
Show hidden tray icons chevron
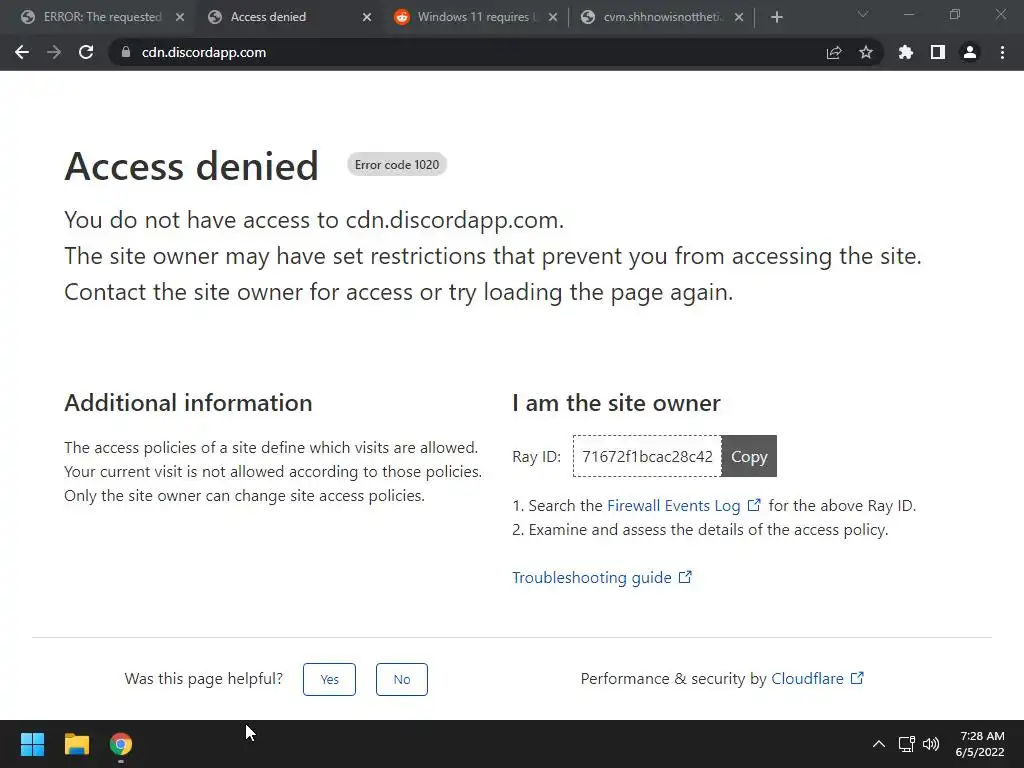point(879,744)
